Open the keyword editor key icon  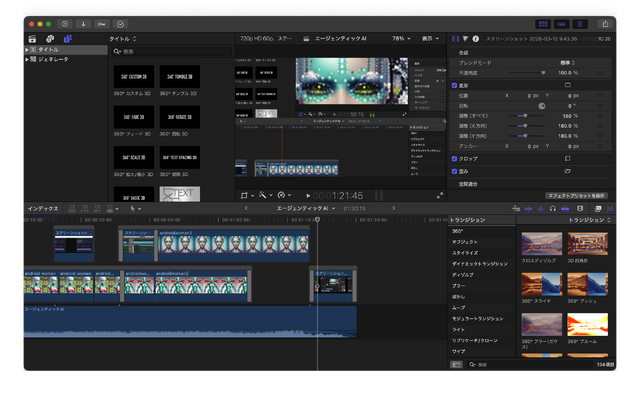102,23
